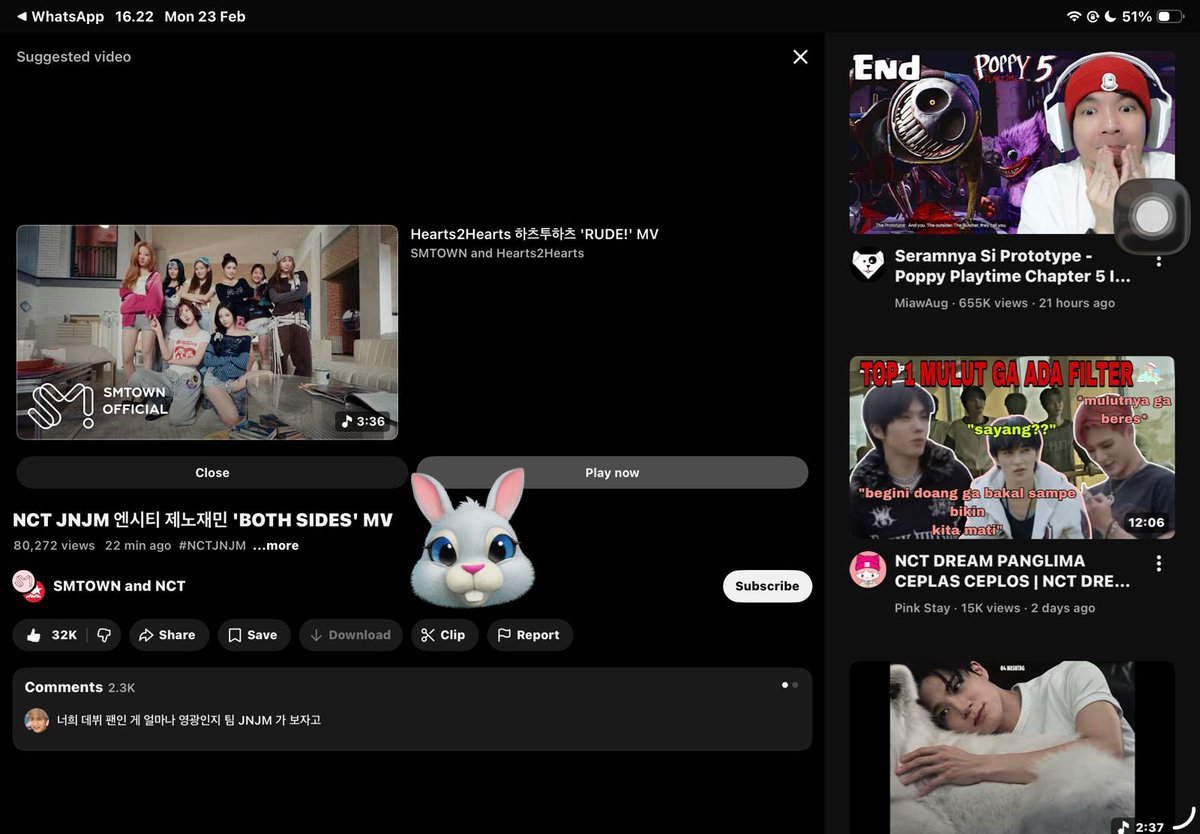1200x834 pixels.
Task: Close the suggested video overlay
Action: click(800, 57)
